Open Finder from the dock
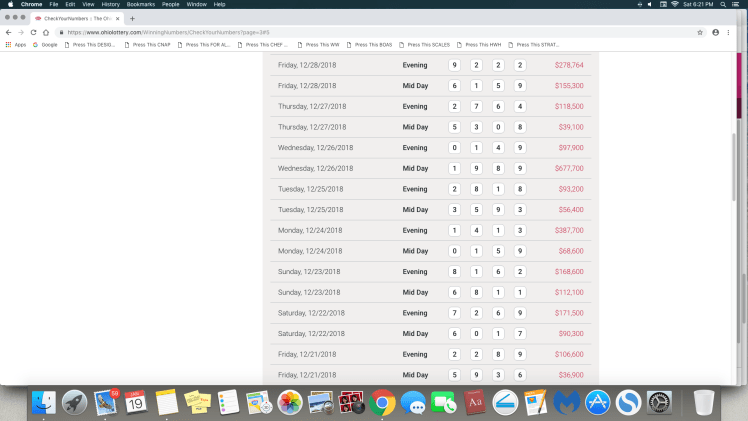 point(44,403)
